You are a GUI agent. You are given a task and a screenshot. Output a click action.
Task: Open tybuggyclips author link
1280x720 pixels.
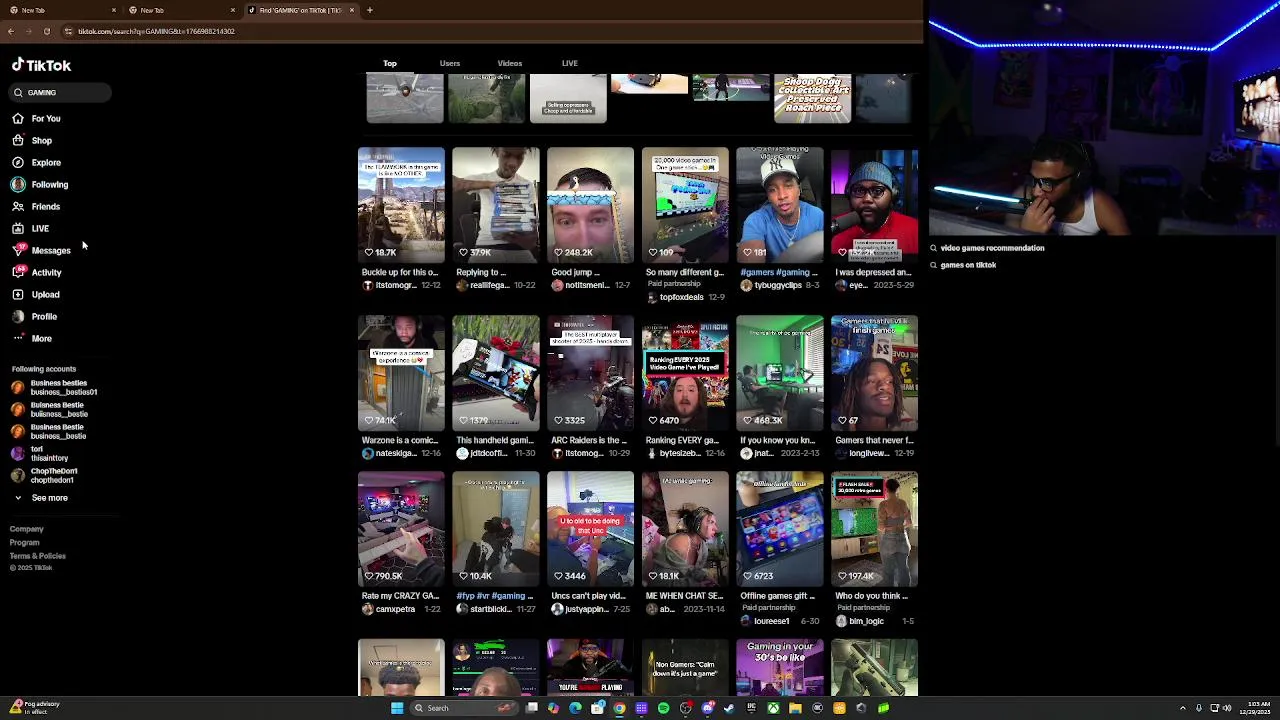pos(778,285)
